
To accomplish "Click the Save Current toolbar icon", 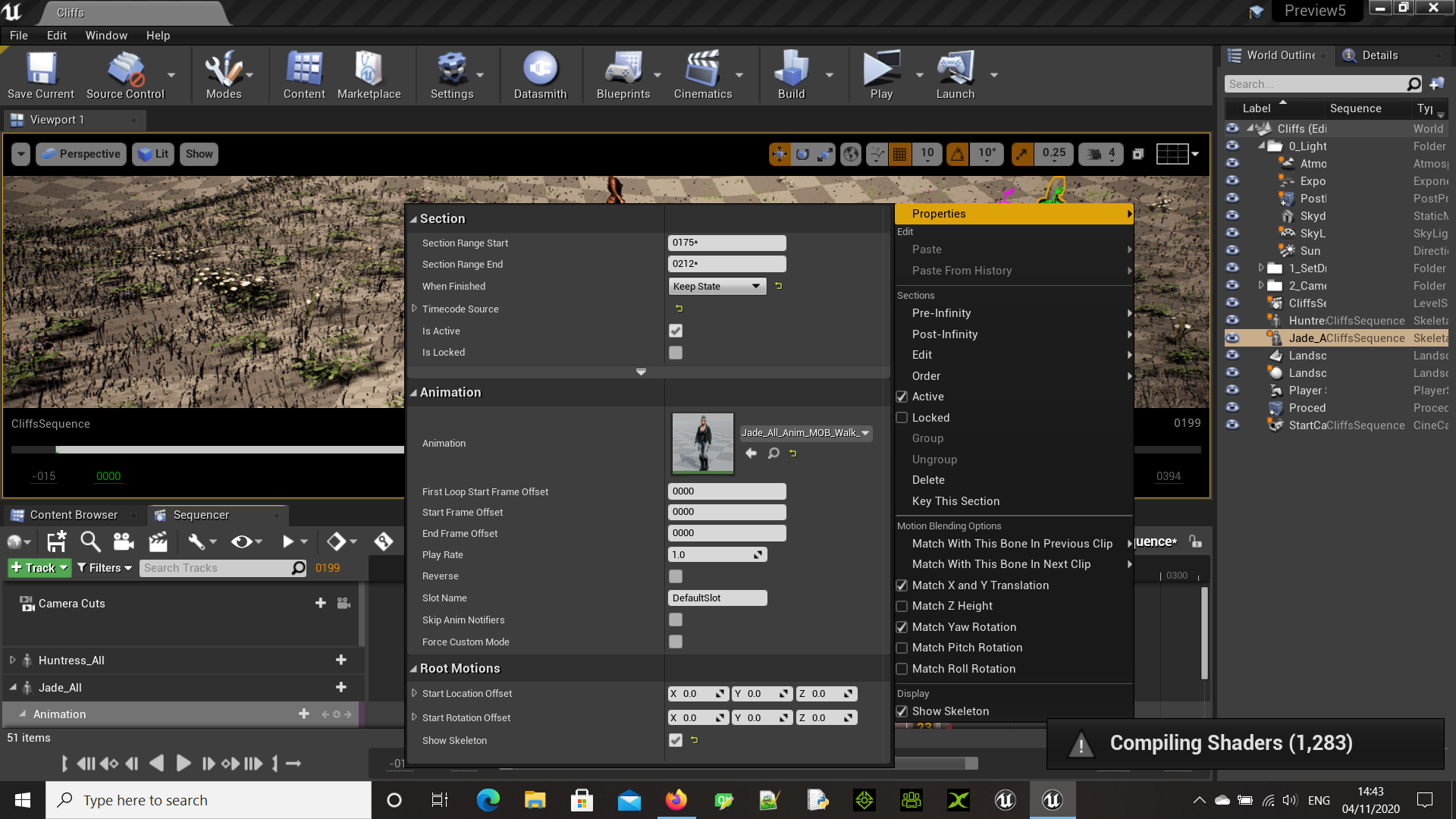I will tap(41, 75).
